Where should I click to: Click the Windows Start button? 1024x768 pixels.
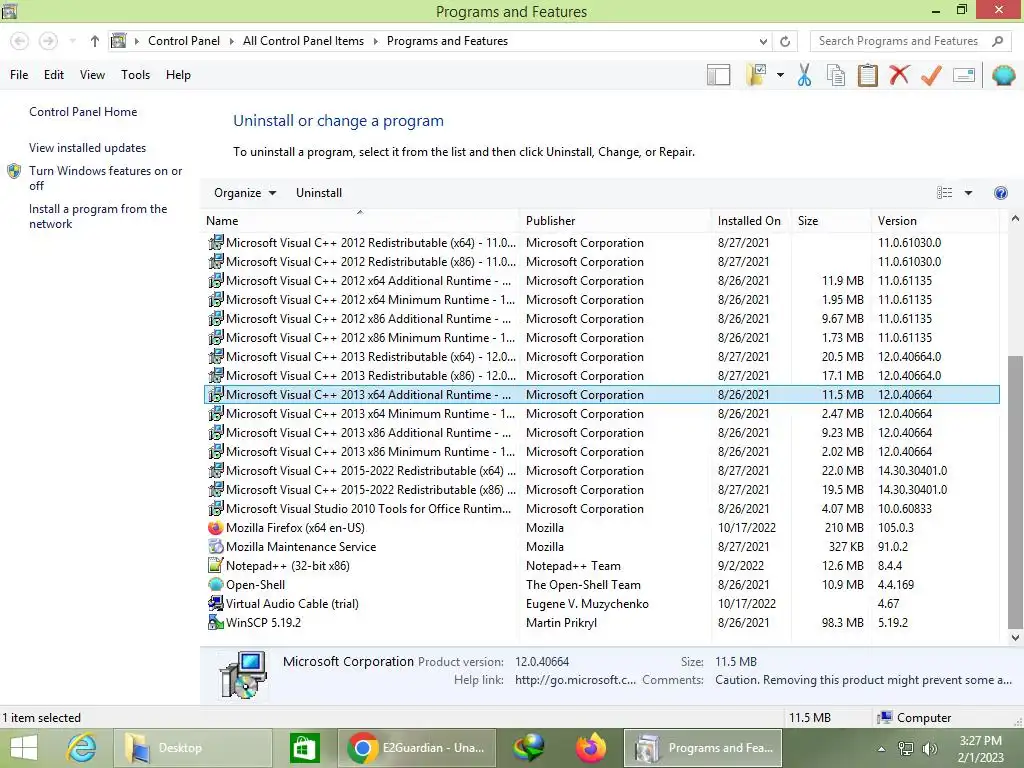coord(24,748)
